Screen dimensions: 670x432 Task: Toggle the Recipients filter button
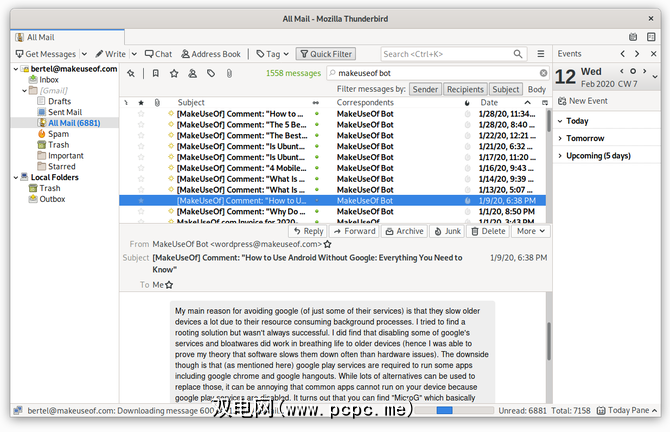465,89
